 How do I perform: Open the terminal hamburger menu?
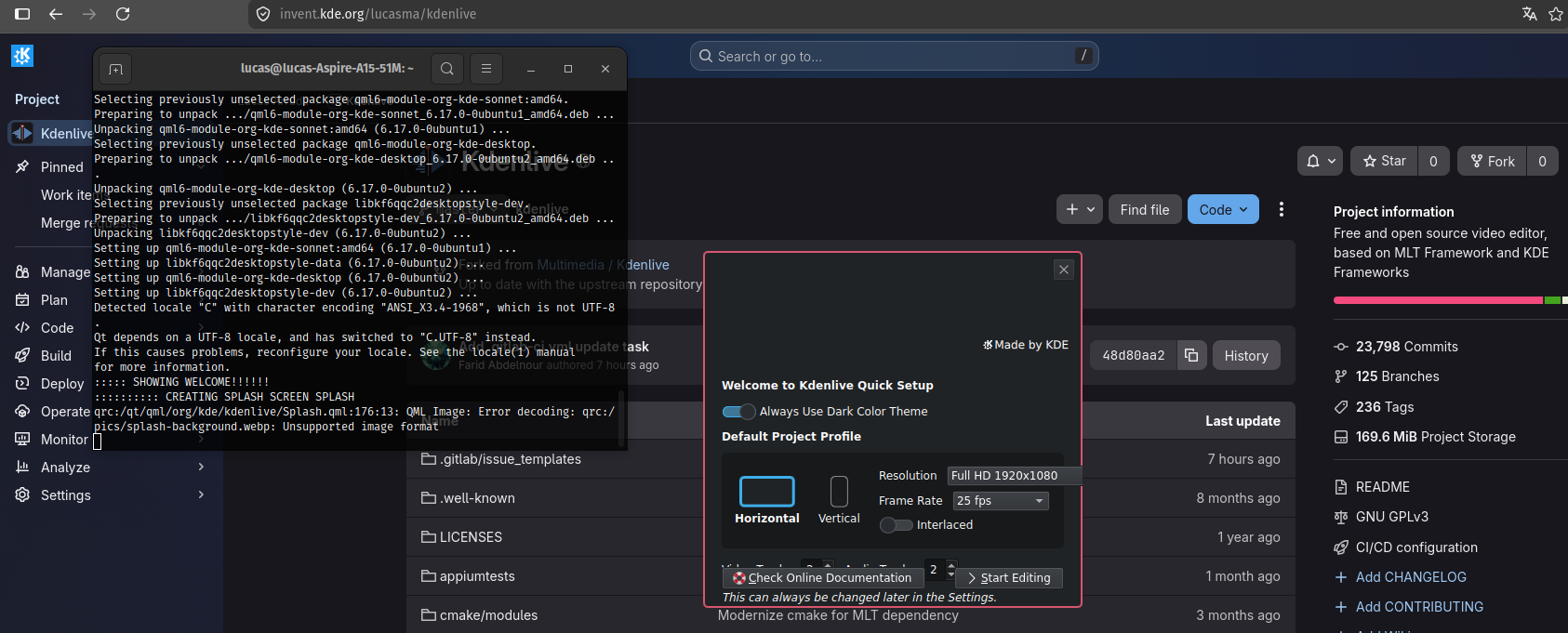[485, 69]
